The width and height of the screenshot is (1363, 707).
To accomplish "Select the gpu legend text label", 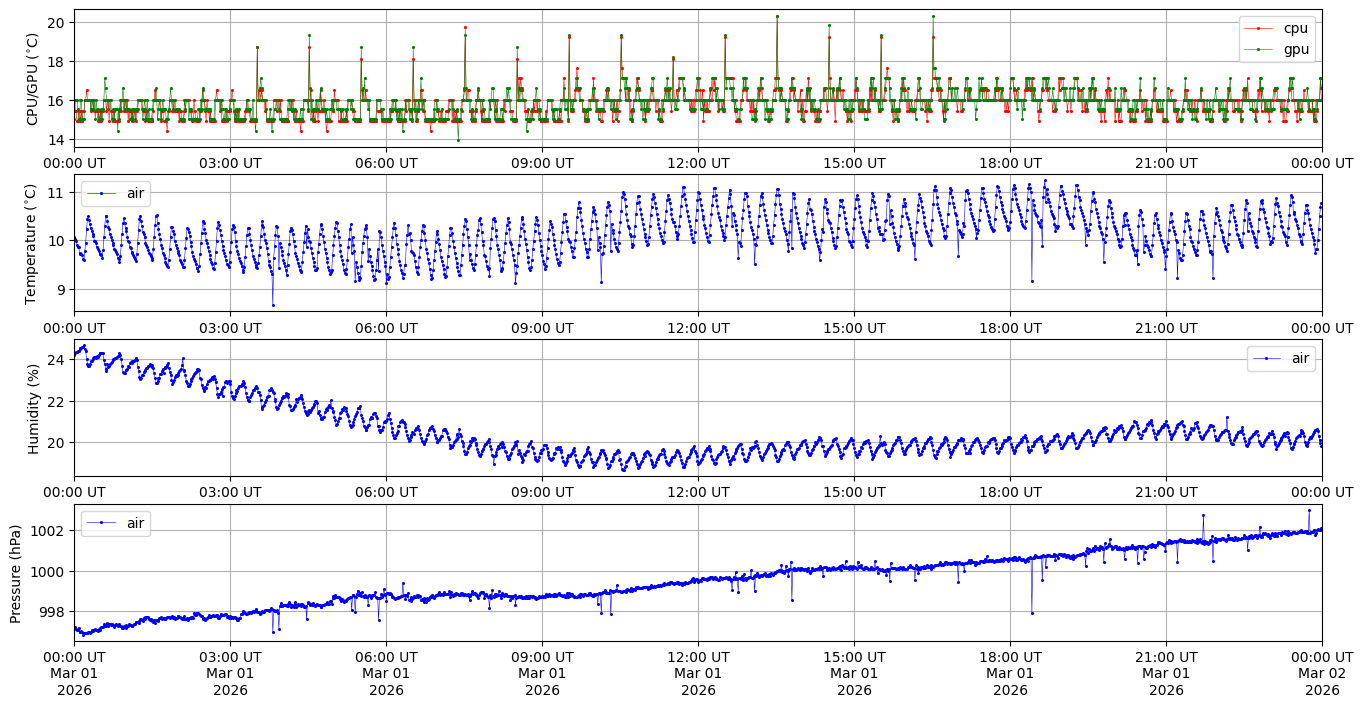I will tap(1295, 48).
